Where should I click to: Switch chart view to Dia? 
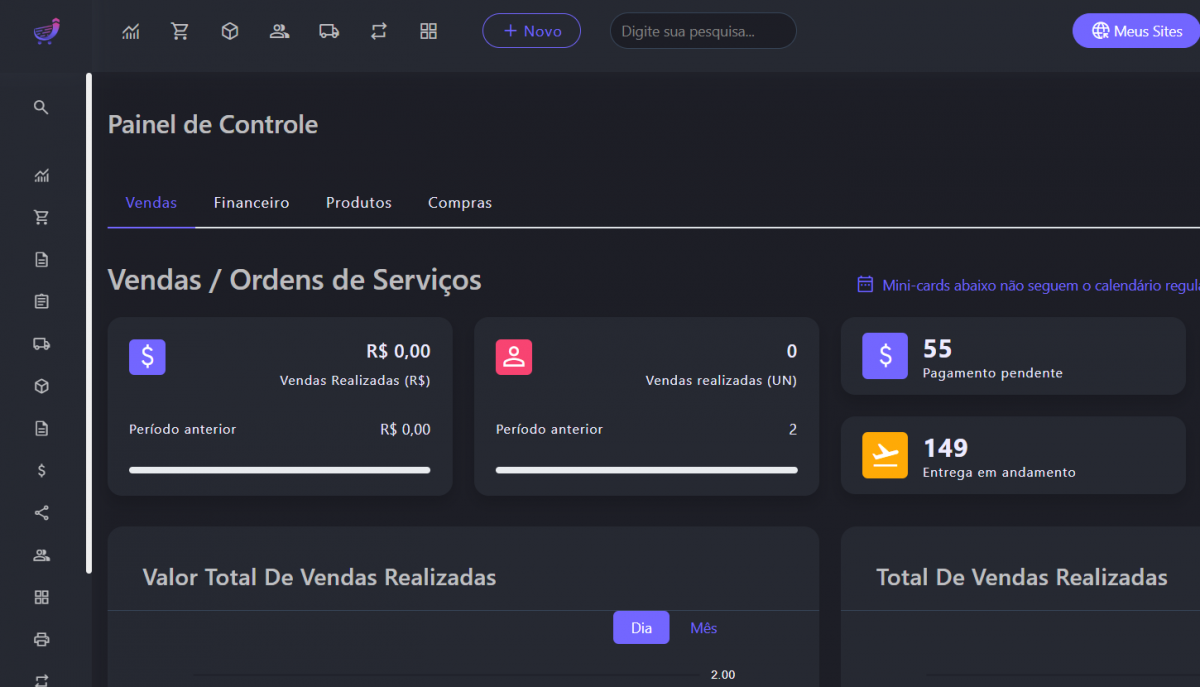pyautogui.click(x=641, y=628)
